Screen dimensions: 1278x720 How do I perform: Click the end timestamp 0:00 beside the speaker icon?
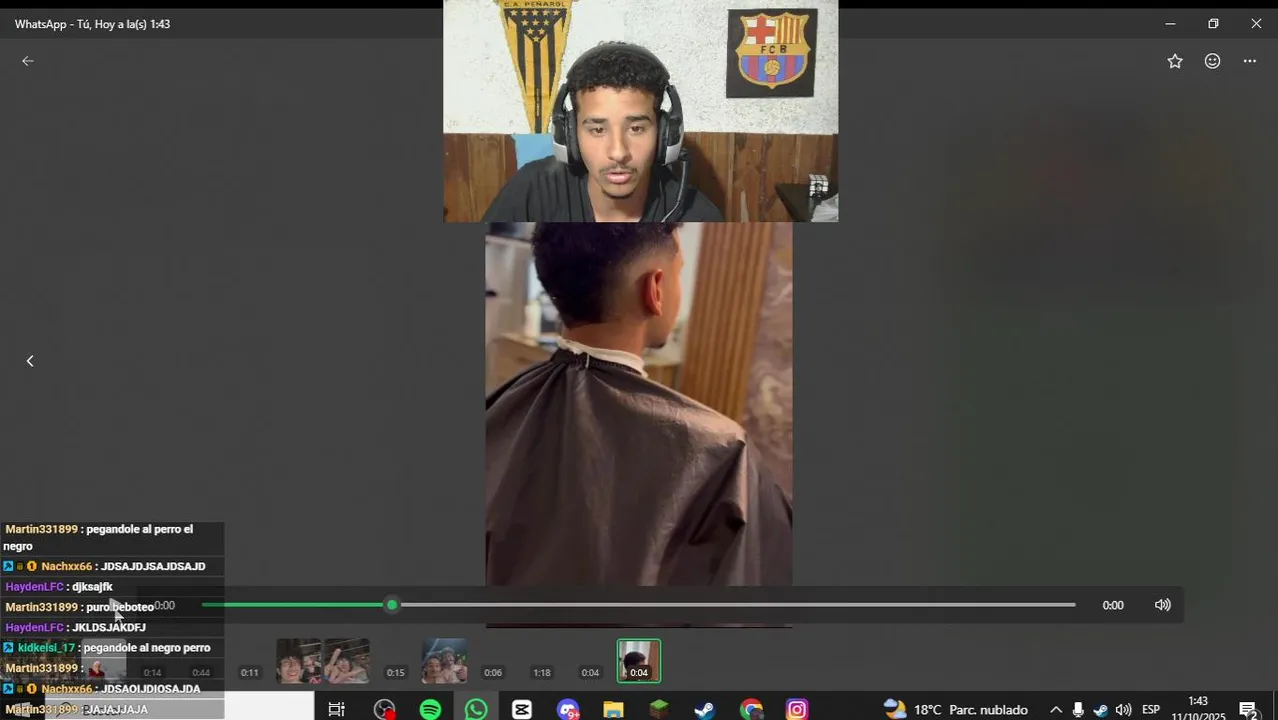coord(1113,605)
